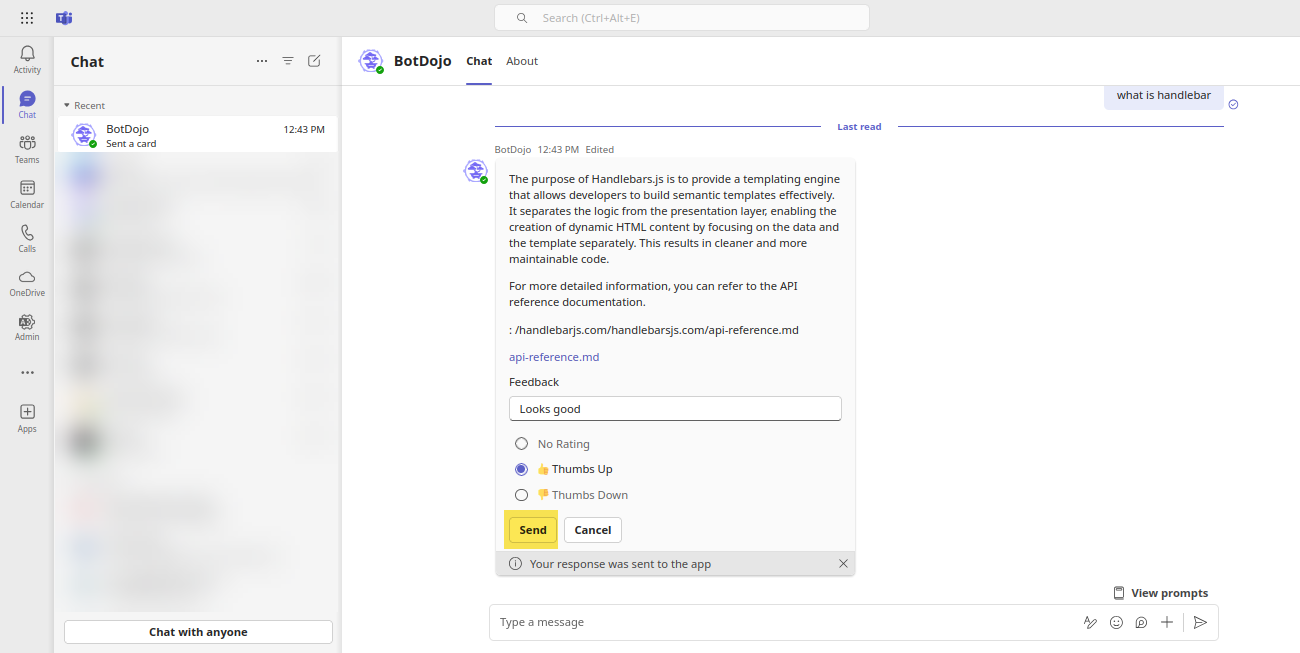Select the No Rating radio option
This screenshot has width=1300, height=653.
coord(521,444)
